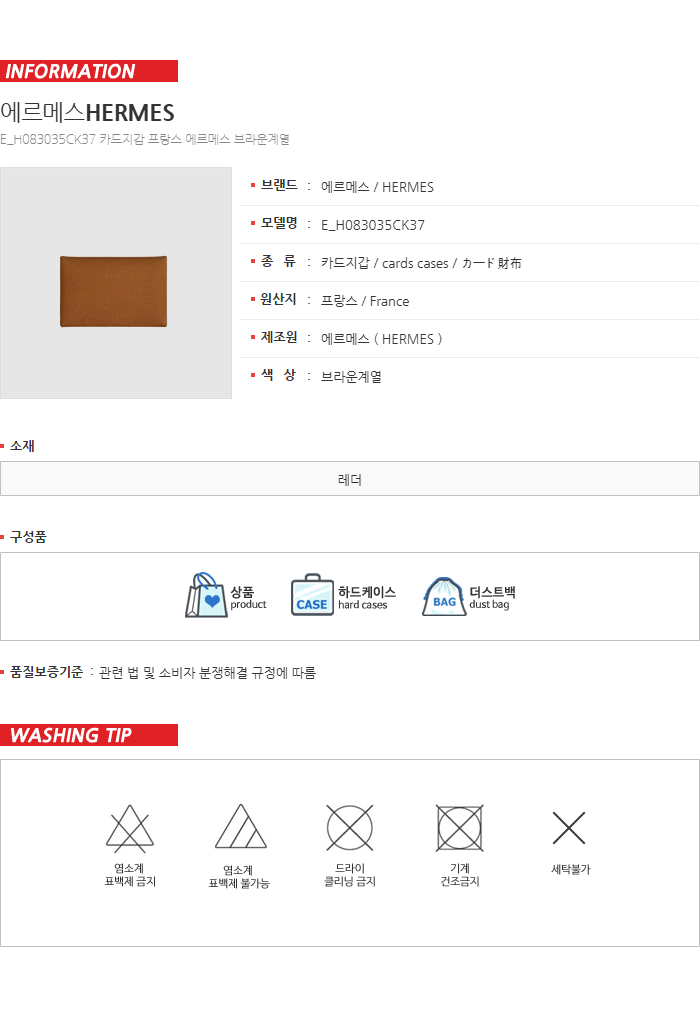The height and width of the screenshot is (1033, 700).
Task: Click the model value E_H083035CK37 in the table
Action: coord(373,225)
